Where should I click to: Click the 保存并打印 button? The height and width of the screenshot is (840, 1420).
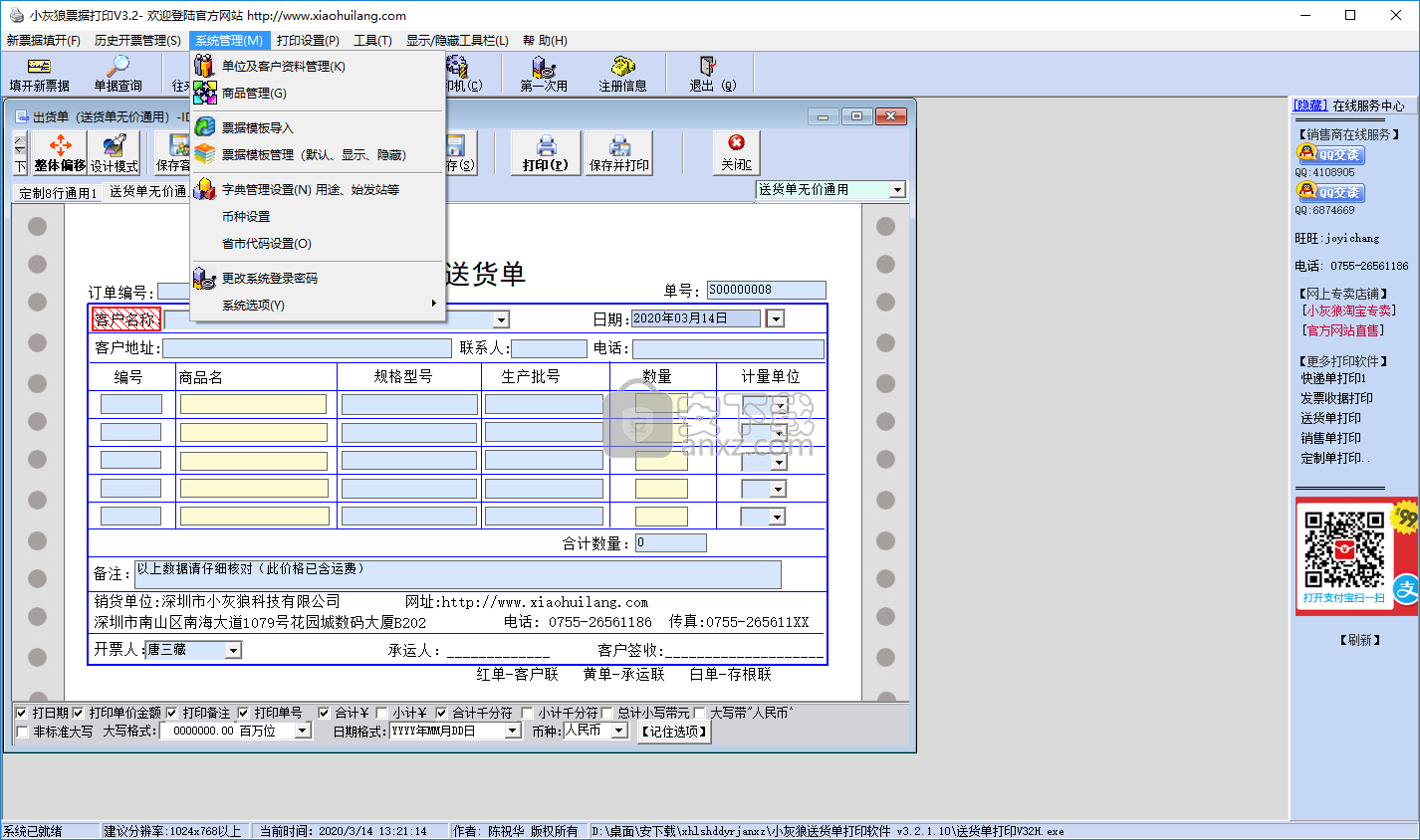(619, 153)
